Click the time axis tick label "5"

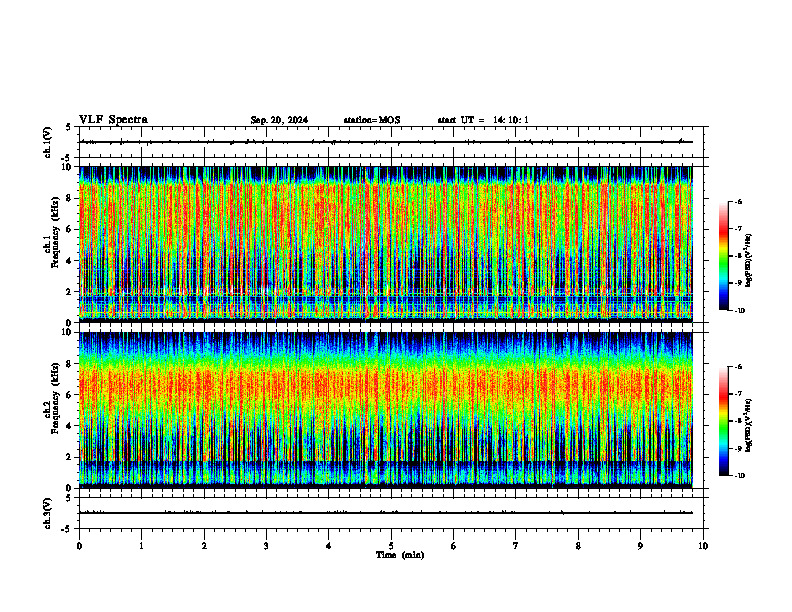point(391,546)
